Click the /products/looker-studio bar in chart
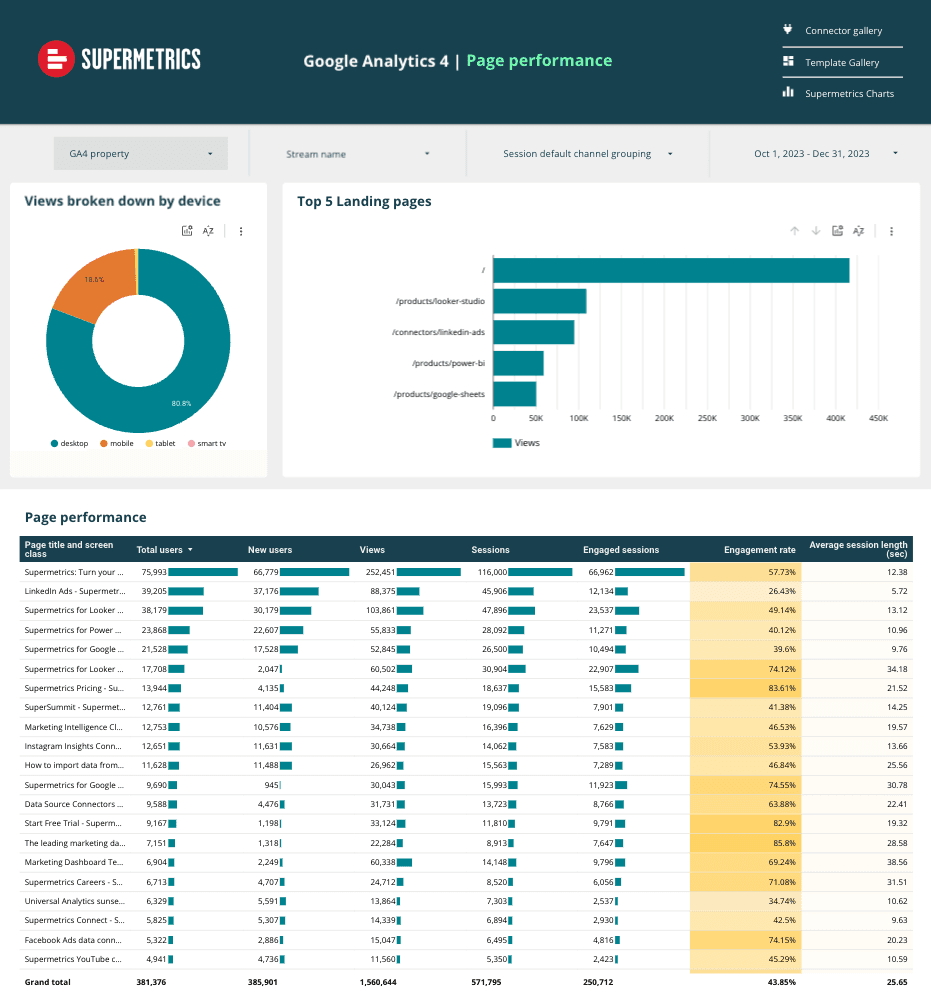This screenshot has height=996, width=931. [x=540, y=301]
